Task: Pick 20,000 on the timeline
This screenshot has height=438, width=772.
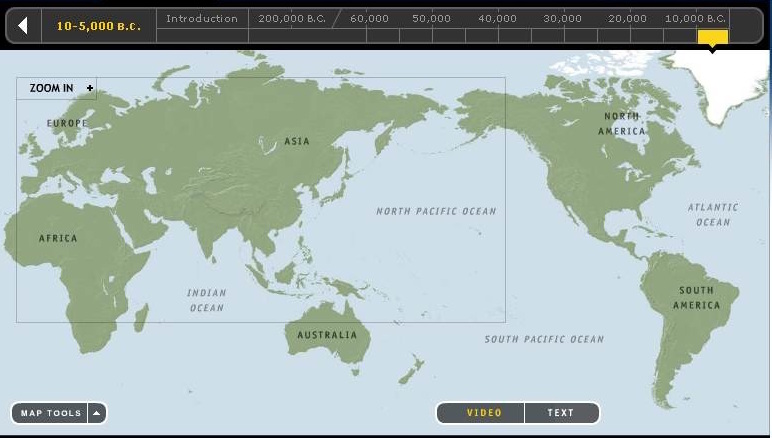Action: pos(627,18)
